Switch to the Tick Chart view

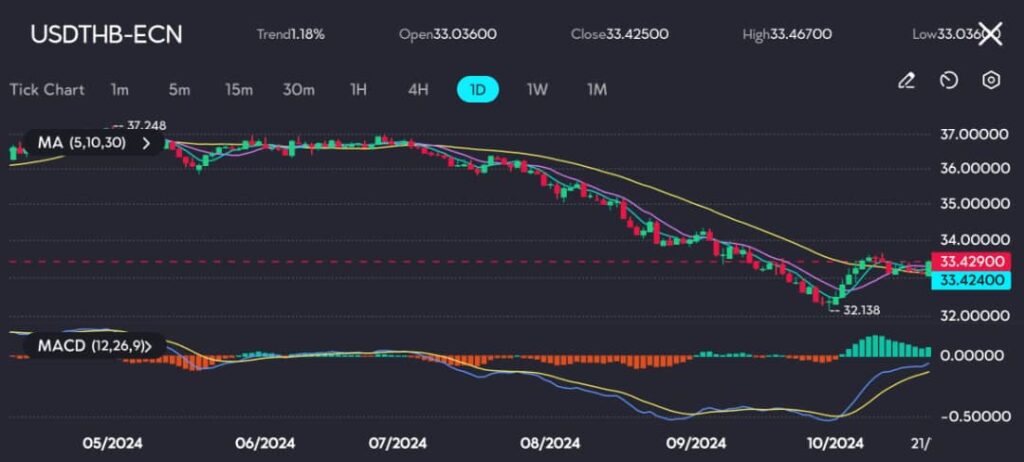click(47, 89)
